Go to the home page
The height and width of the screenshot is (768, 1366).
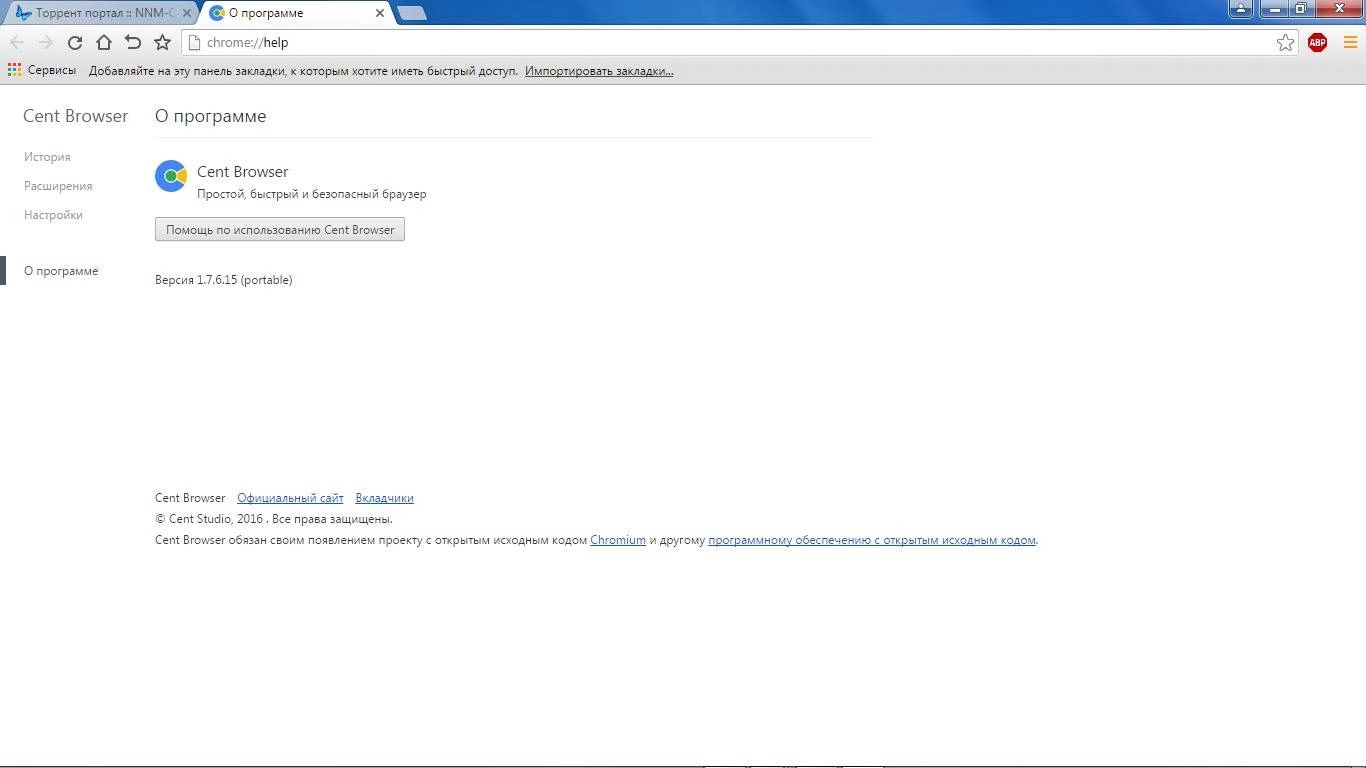(x=103, y=42)
